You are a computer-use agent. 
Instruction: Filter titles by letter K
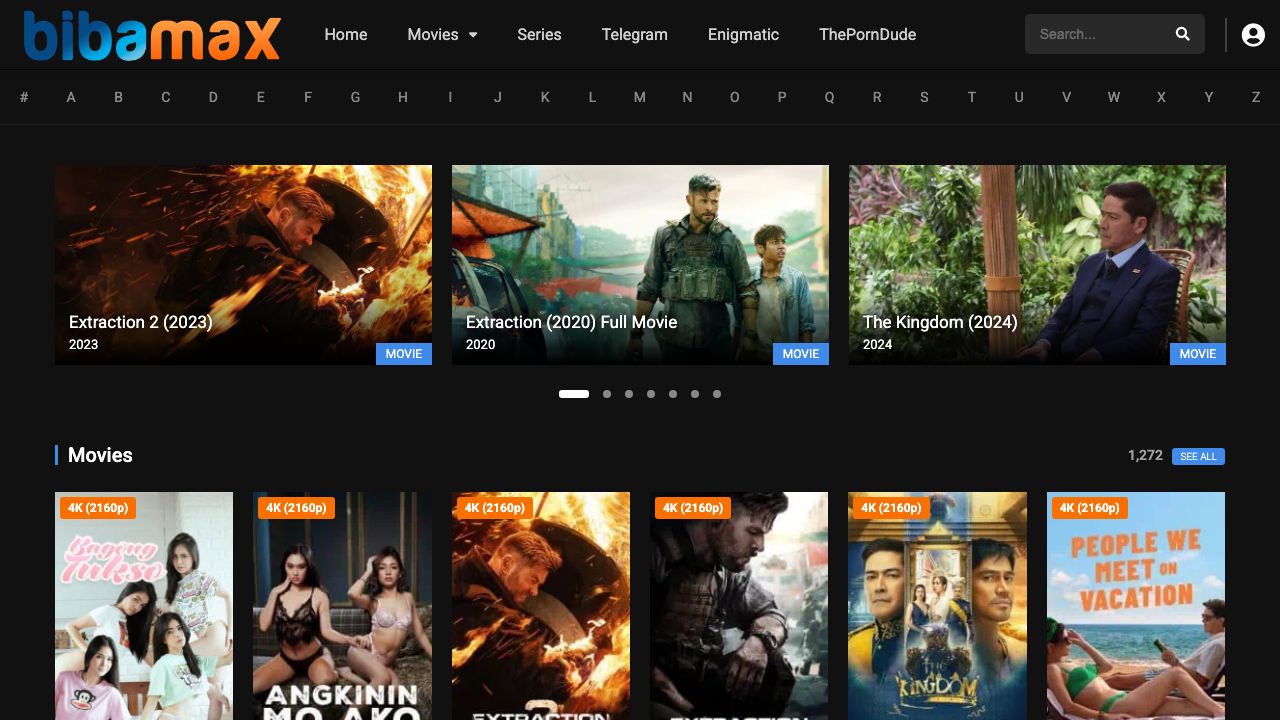[545, 97]
